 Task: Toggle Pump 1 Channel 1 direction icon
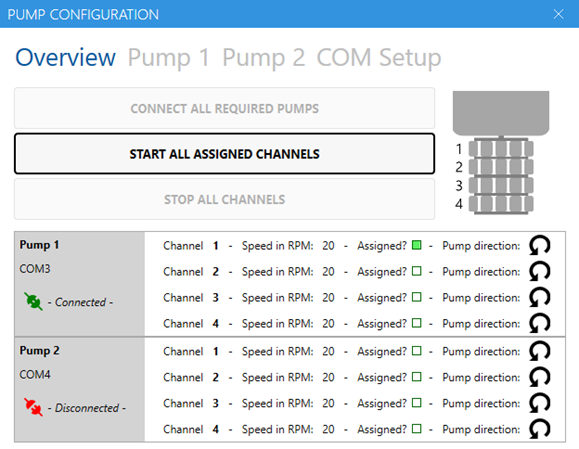click(x=539, y=246)
